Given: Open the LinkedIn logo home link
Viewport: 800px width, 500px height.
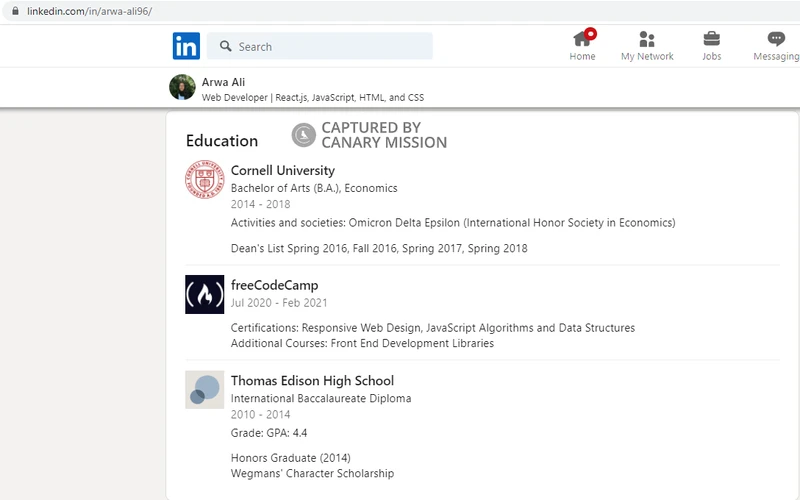Looking at the screenshot, I should pyautogui.click(x=186, y=46).
